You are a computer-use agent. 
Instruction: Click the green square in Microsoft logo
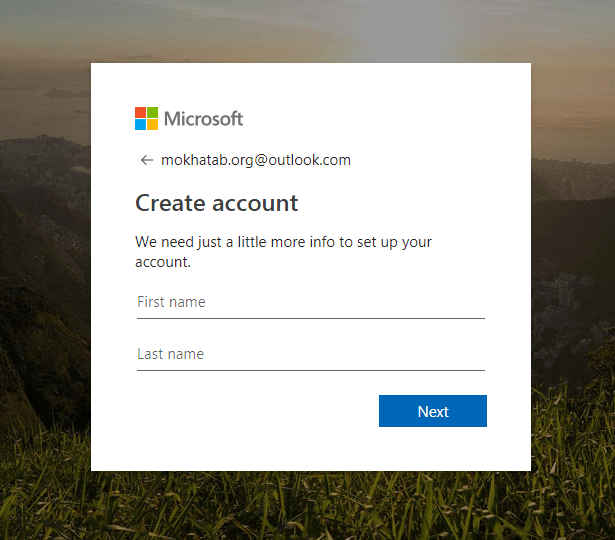tap(153, 112)
